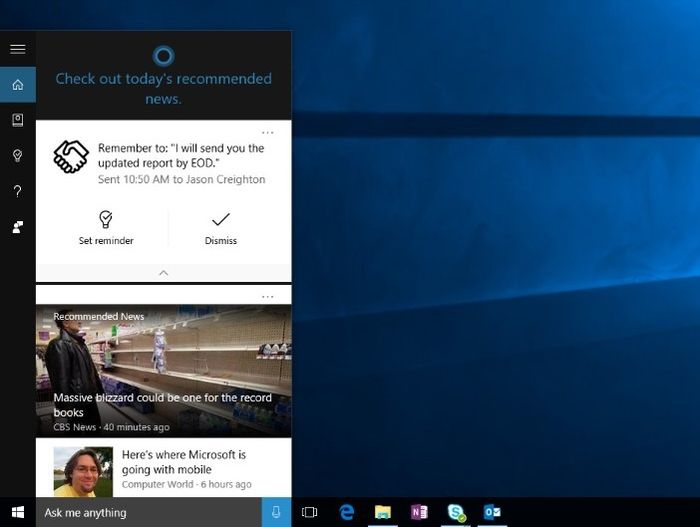700x527 pixels.
Task: Click the microphone to speak to Cortana
Action: (276, 512)
